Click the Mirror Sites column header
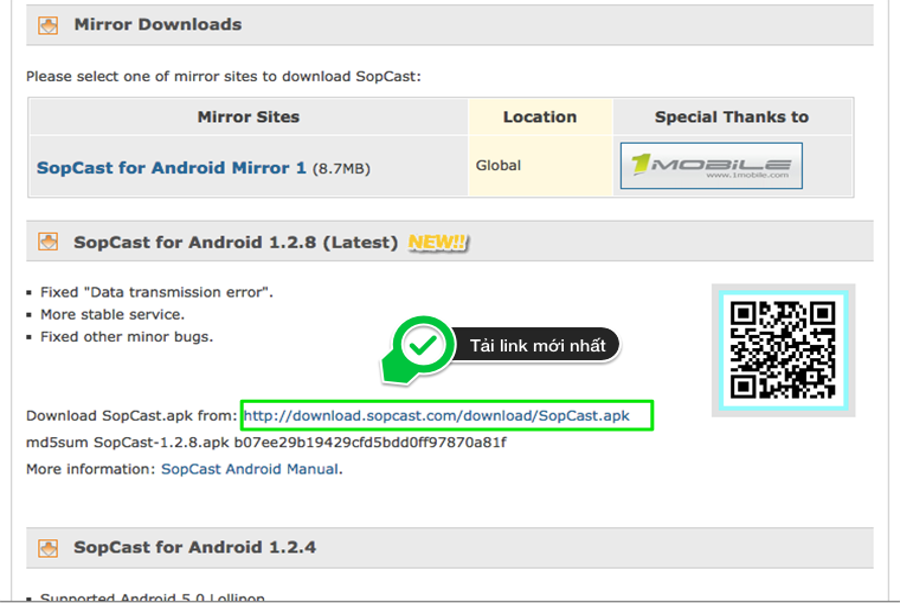Viewport: 900px width, 603px height. (249, 117)
